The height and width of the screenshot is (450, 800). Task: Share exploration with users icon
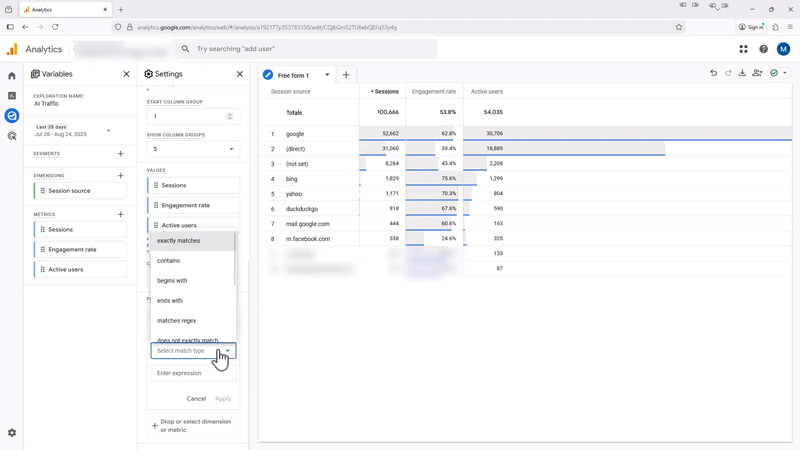click(x=757, y=74)
